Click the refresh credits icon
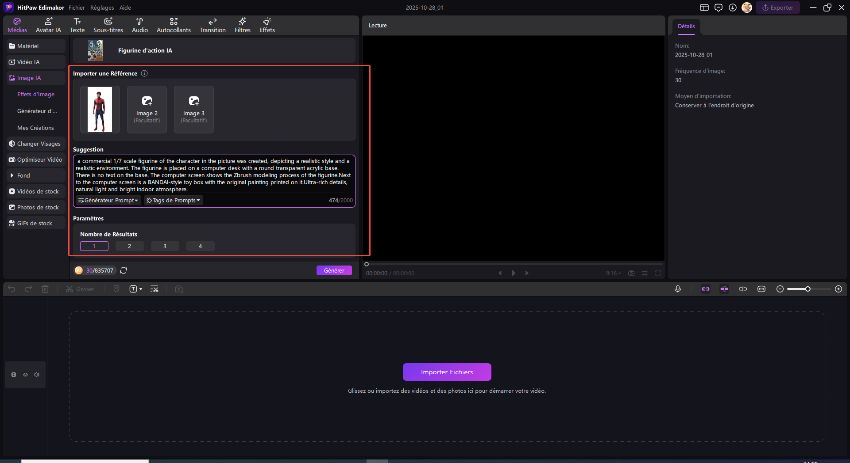Image resolution: width=850 pixels, height=463 pixels. tap(123, 270)
